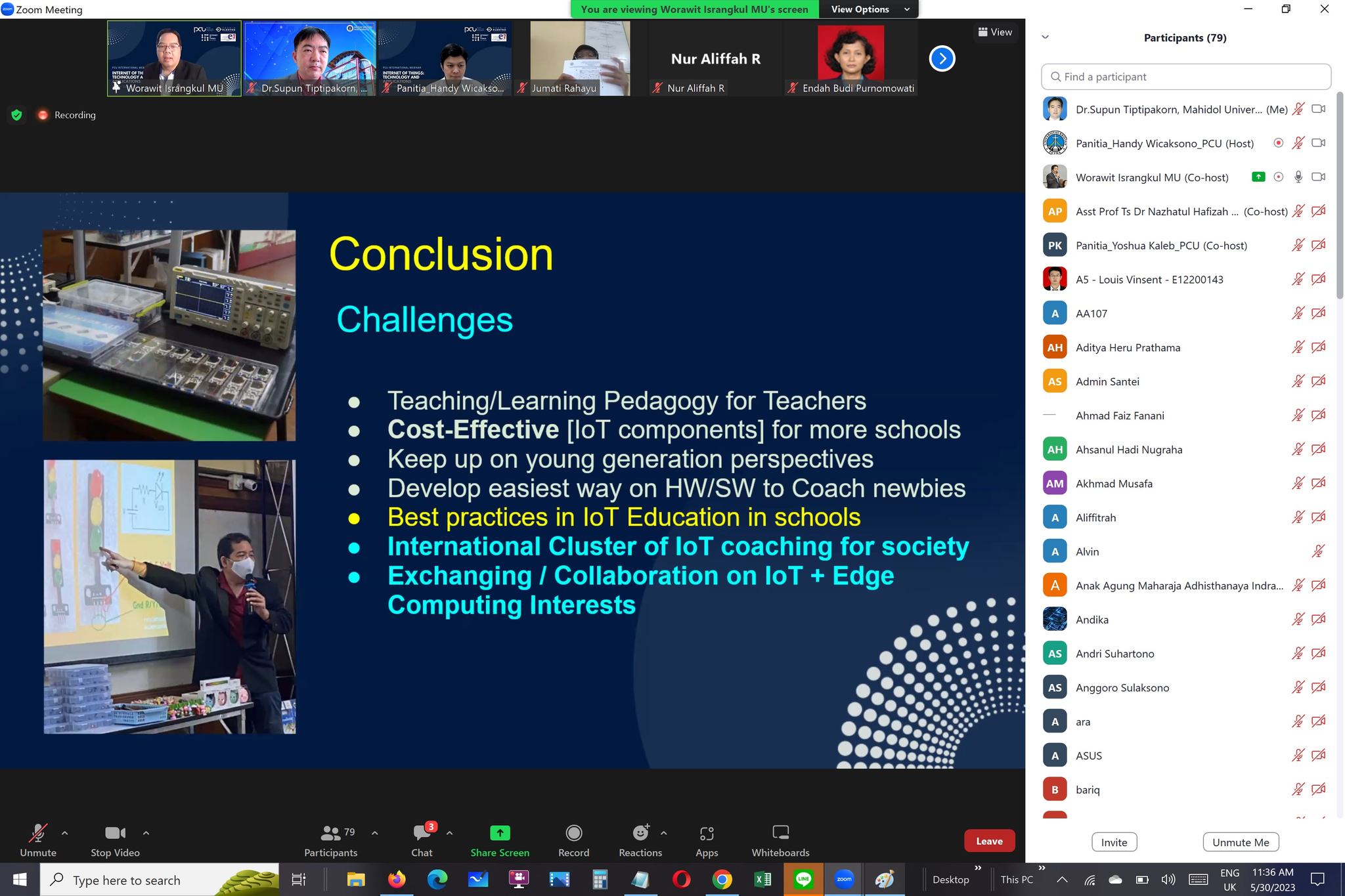This screenshot has width=1345, height=896.
Task: Open the Apps icon in toolbar
Action: (707, 834)
